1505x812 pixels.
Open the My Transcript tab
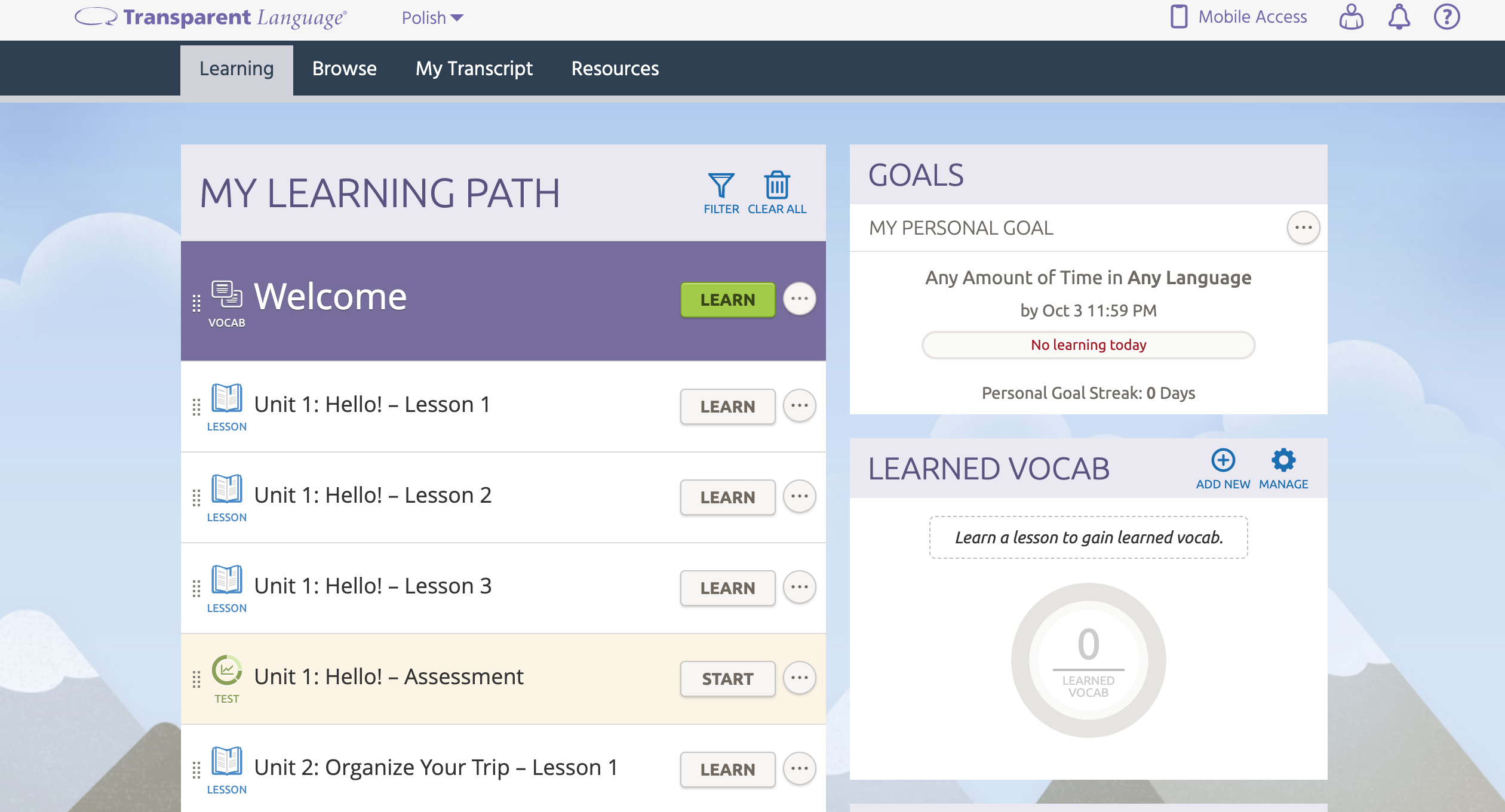pos(474,69)
